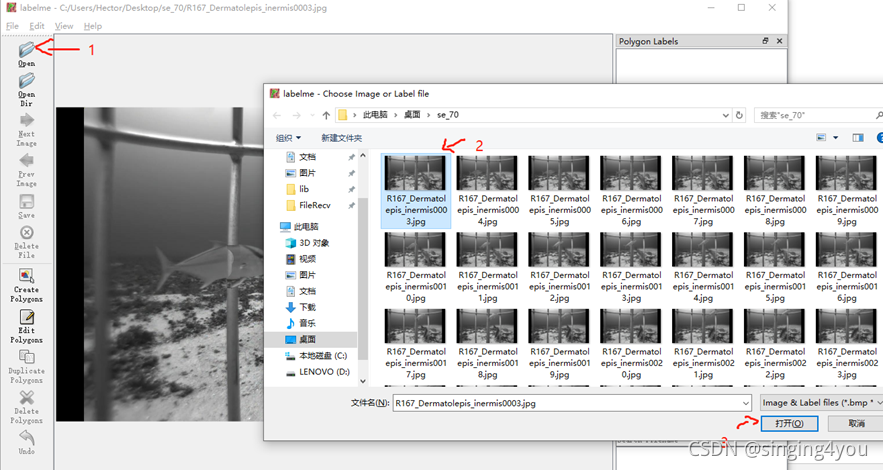
Task: Open the Image & Label files filter
Action: 822,403
